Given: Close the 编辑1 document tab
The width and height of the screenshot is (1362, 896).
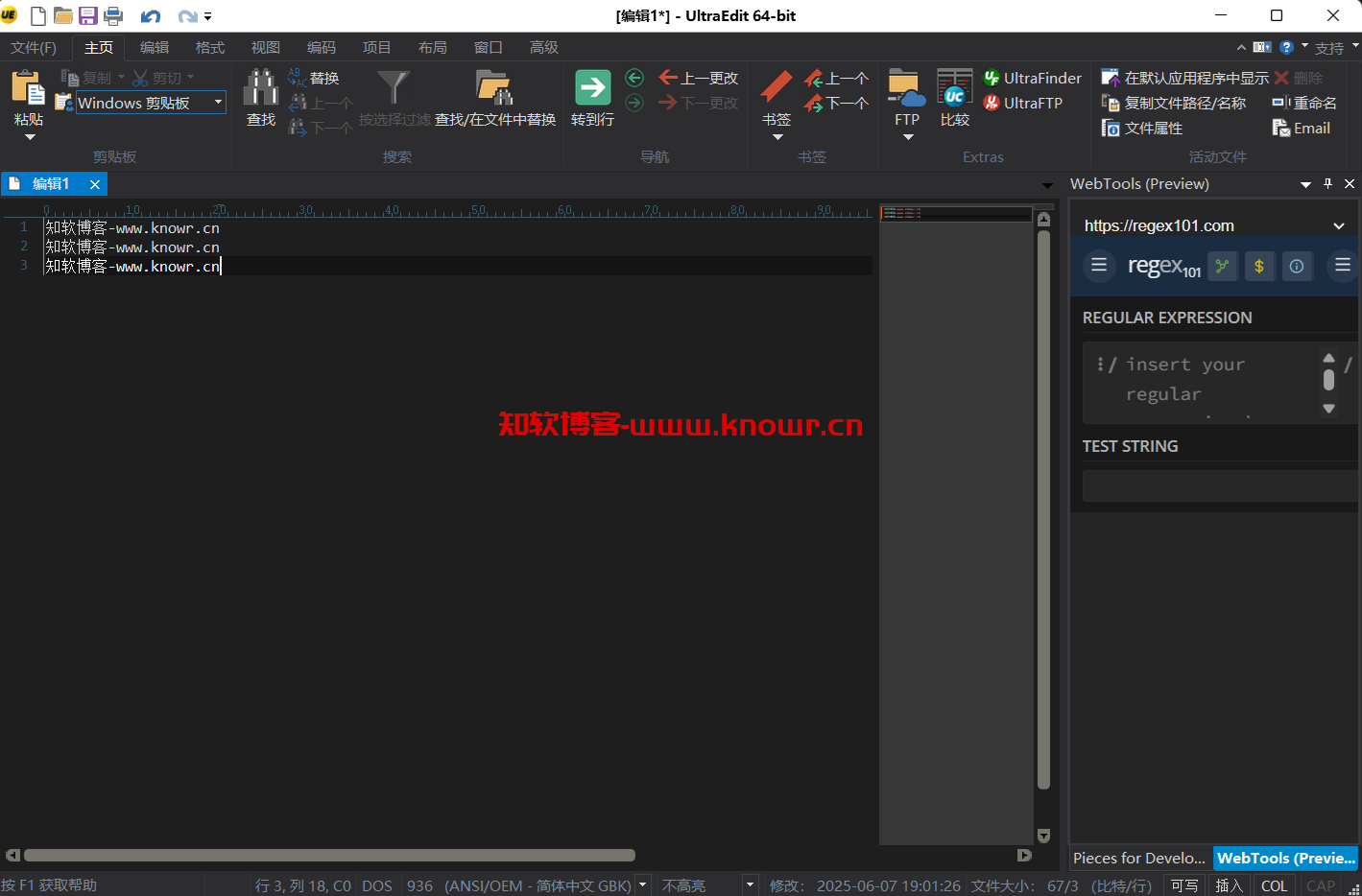Looking at the screenshot, I should [95, 184].
